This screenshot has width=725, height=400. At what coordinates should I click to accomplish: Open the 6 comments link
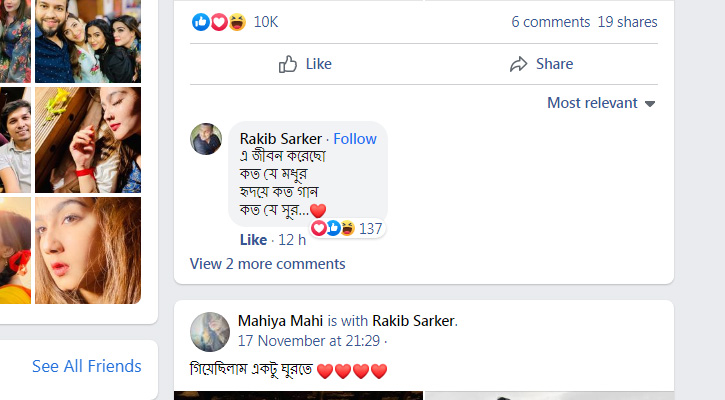point(550,22)
